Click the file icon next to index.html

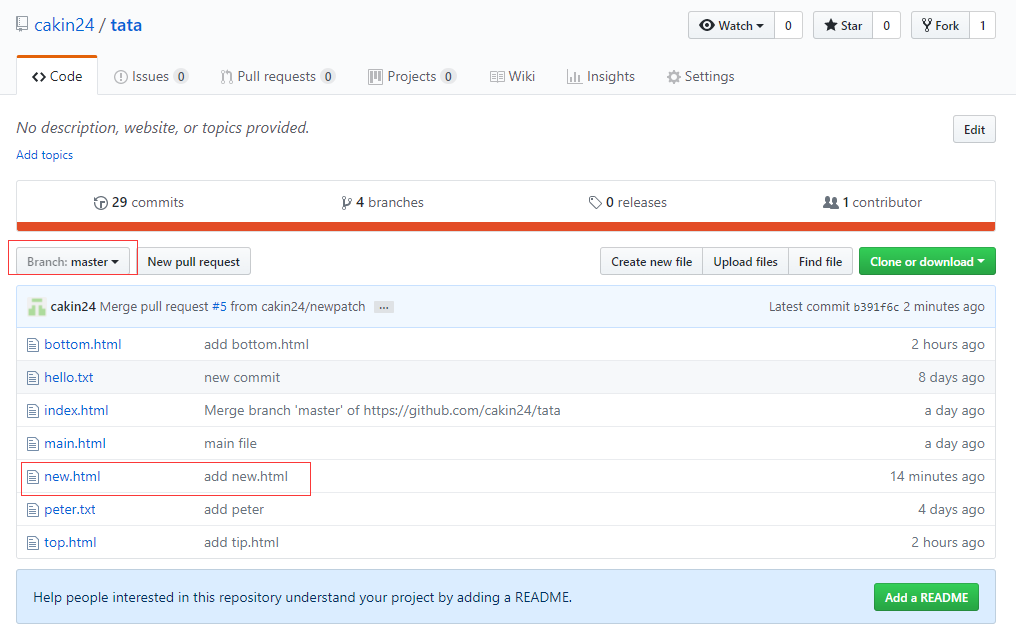33,411
